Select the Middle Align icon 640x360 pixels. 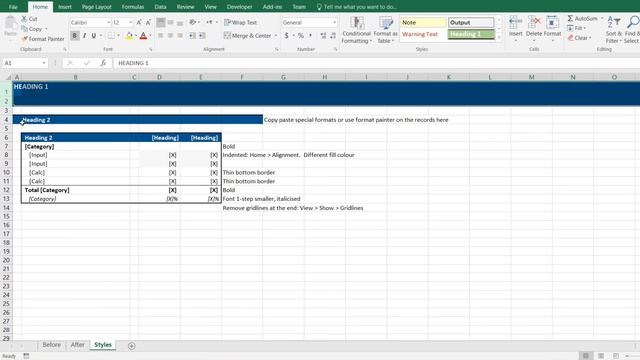170,22
